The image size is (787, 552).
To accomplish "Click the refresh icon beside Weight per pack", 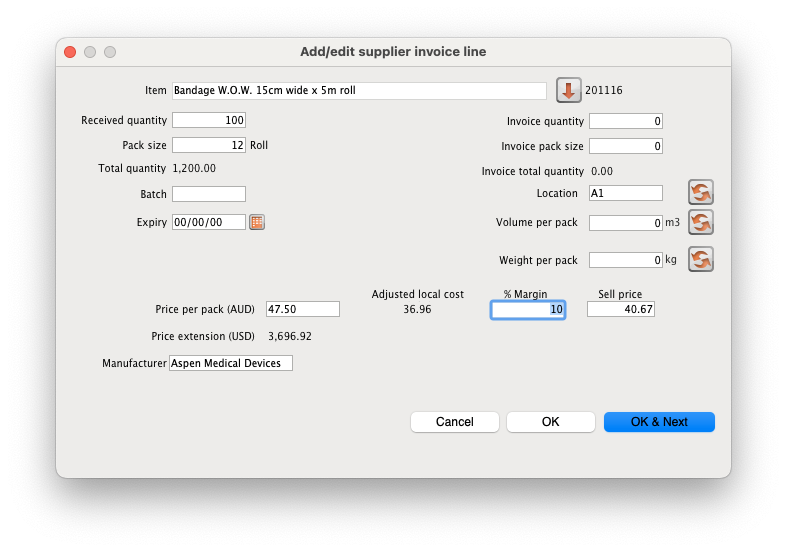I will (x=701, y=259).
